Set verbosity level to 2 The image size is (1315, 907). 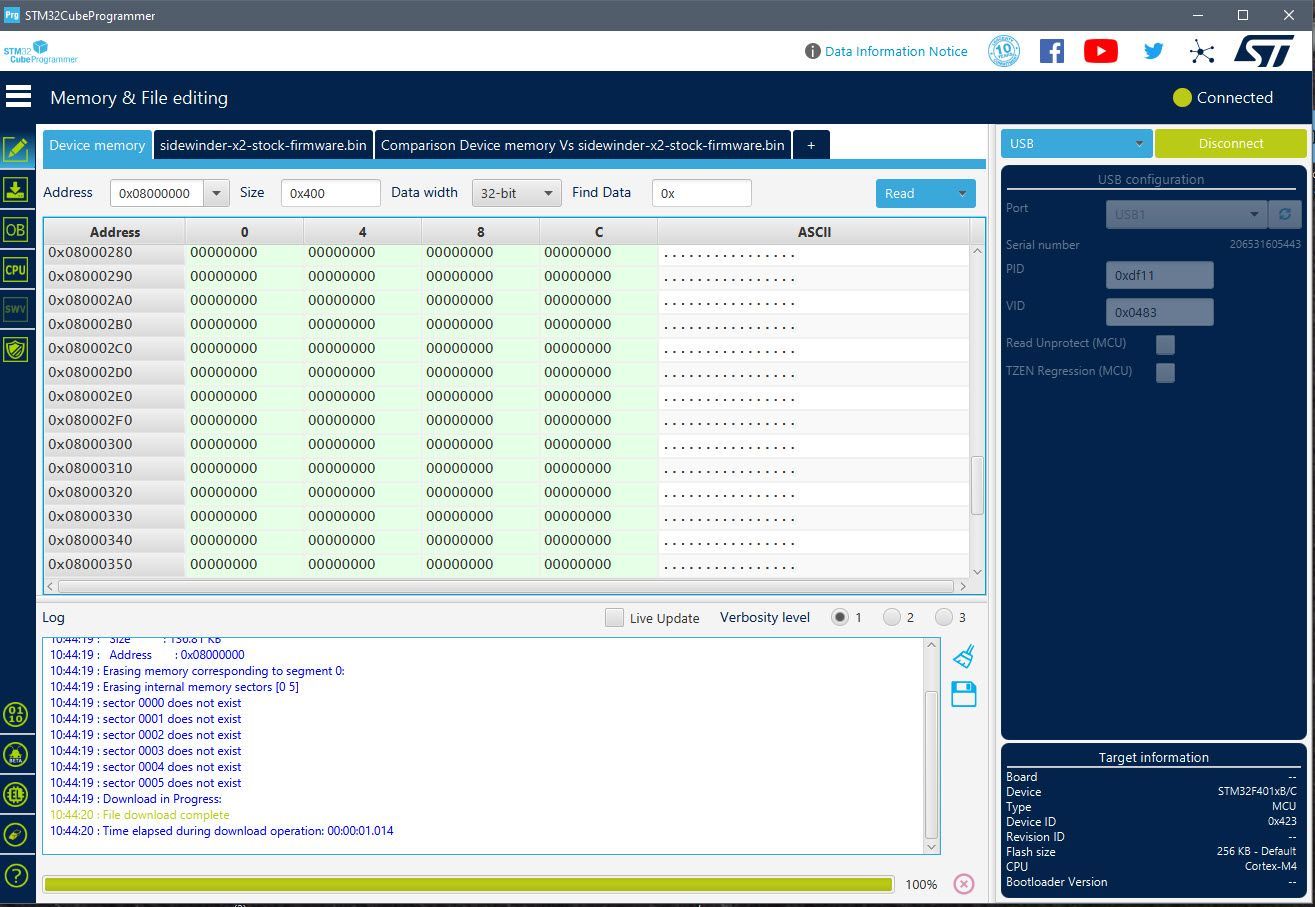point(892,618)
